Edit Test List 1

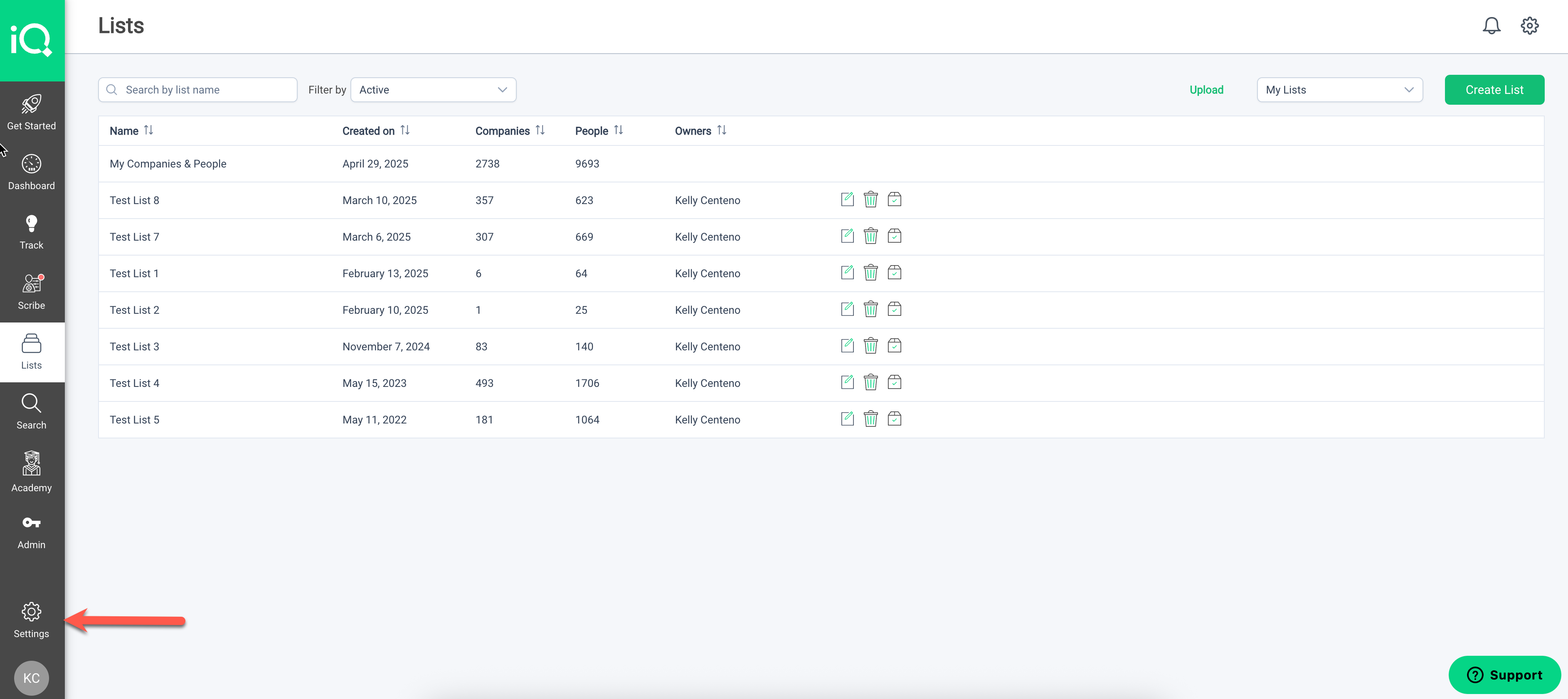(847, 273)
